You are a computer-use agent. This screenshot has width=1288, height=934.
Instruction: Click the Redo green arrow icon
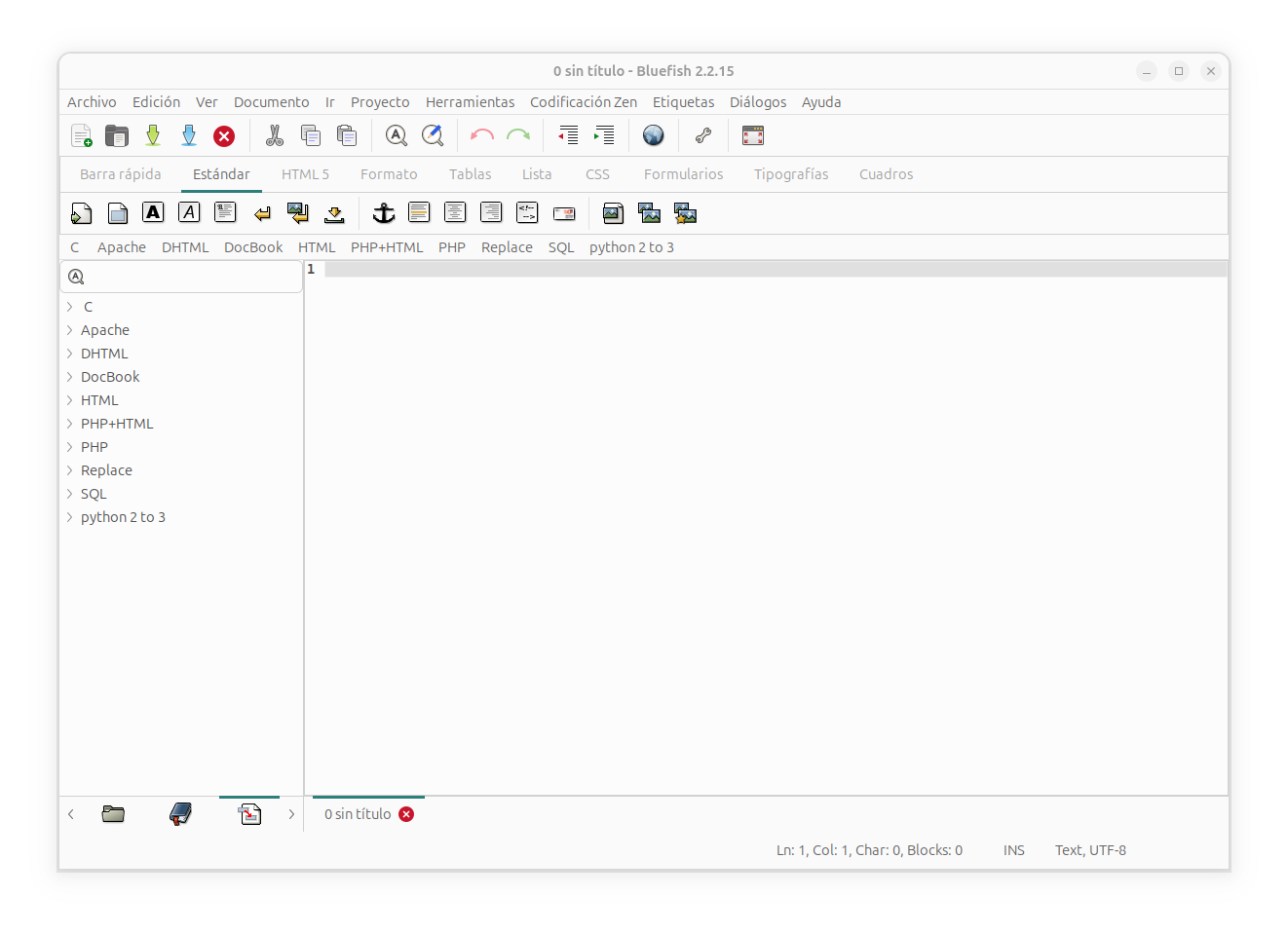coord(518,135)
